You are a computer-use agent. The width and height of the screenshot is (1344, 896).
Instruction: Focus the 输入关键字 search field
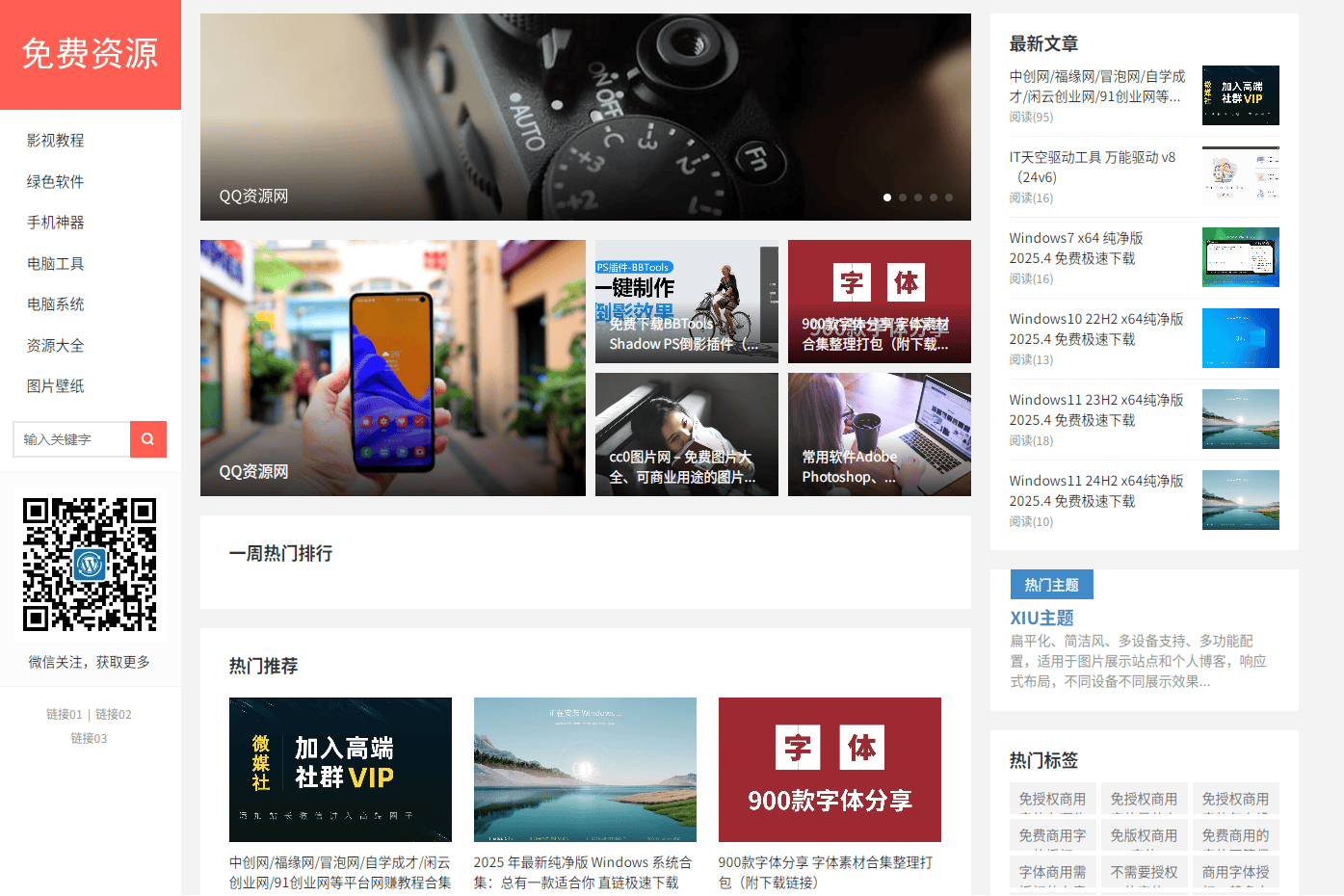[71, 439]
